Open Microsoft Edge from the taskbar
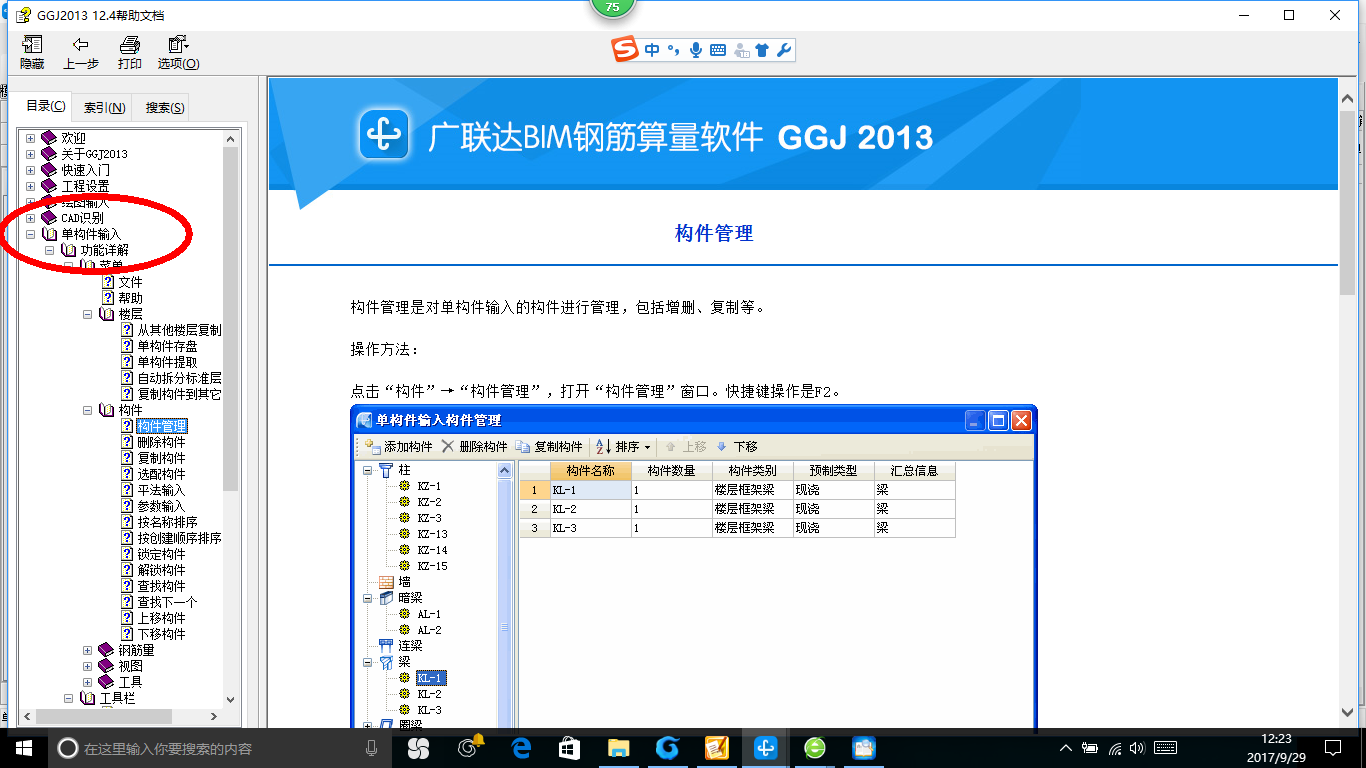 click(520, 748)
